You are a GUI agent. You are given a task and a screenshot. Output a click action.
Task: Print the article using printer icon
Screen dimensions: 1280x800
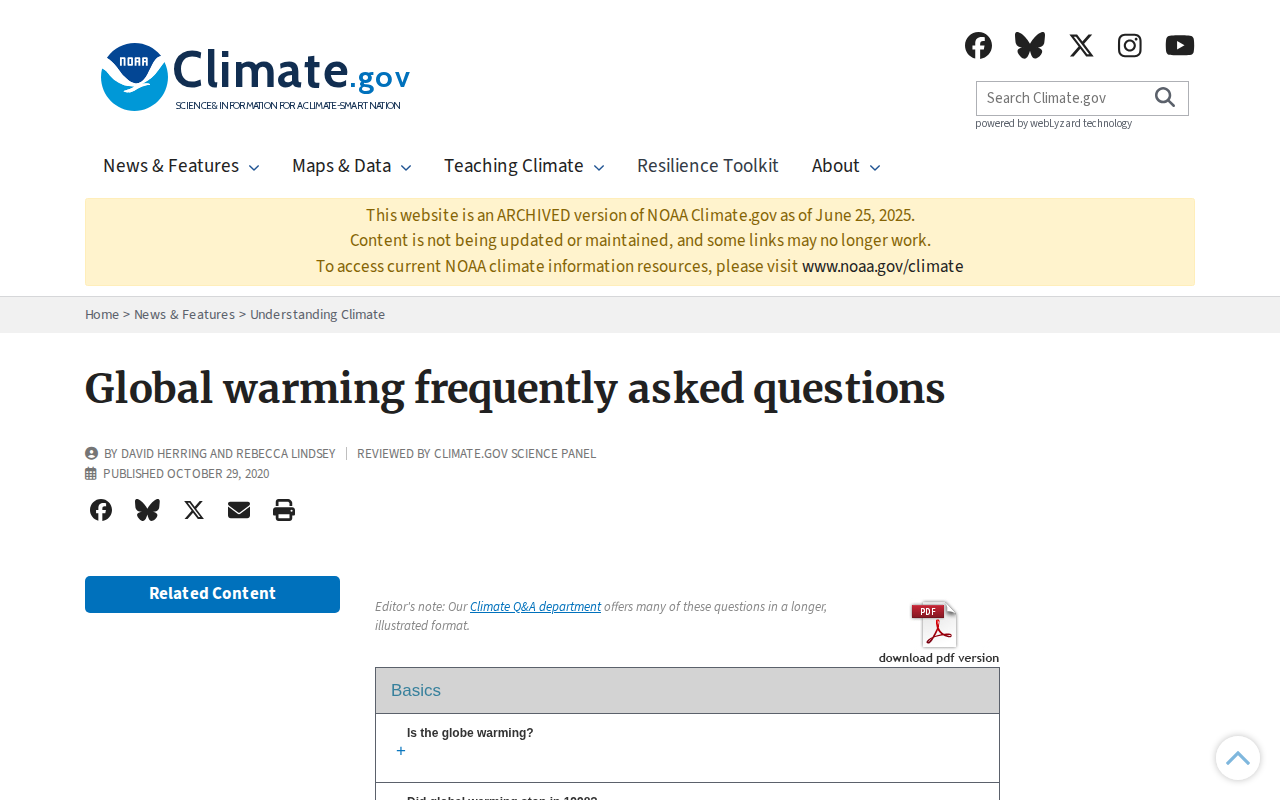[284, 510]
